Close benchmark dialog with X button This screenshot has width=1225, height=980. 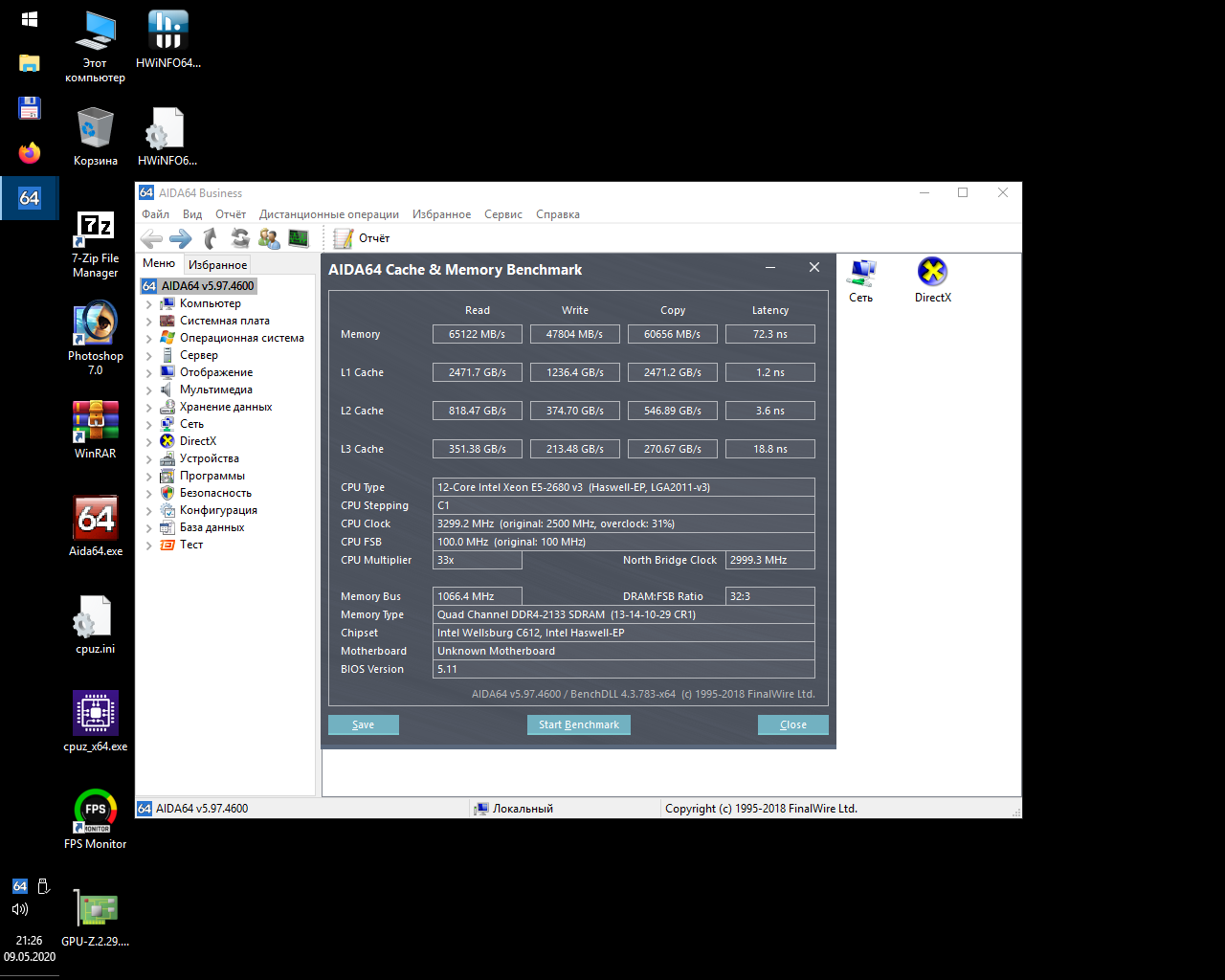pyautogui.click(x=814, y=268)
